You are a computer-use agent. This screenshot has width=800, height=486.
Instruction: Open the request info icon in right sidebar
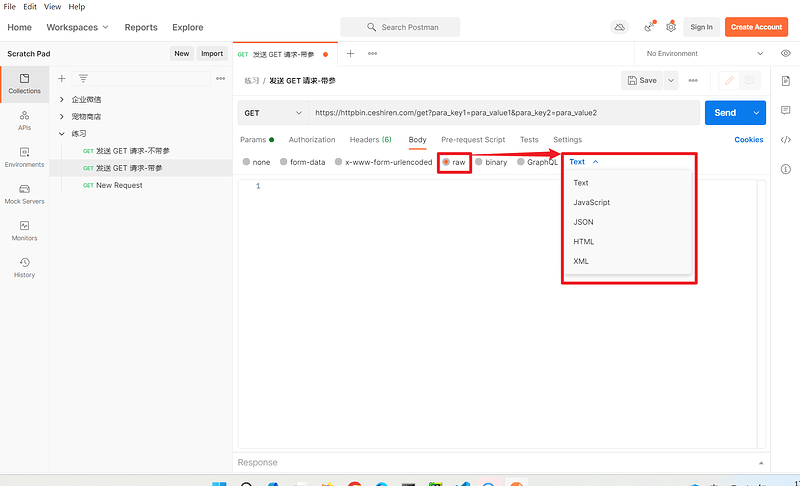pyautogui.click(x=786, y=169)
